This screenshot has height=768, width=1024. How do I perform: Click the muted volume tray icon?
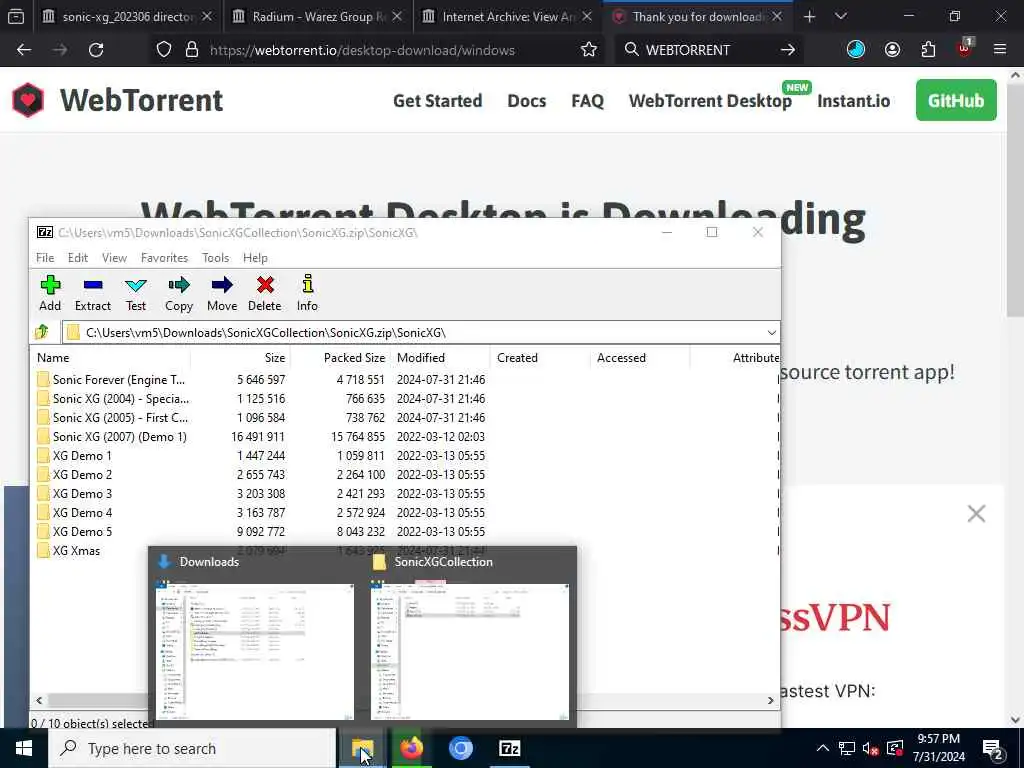point(871,748)
